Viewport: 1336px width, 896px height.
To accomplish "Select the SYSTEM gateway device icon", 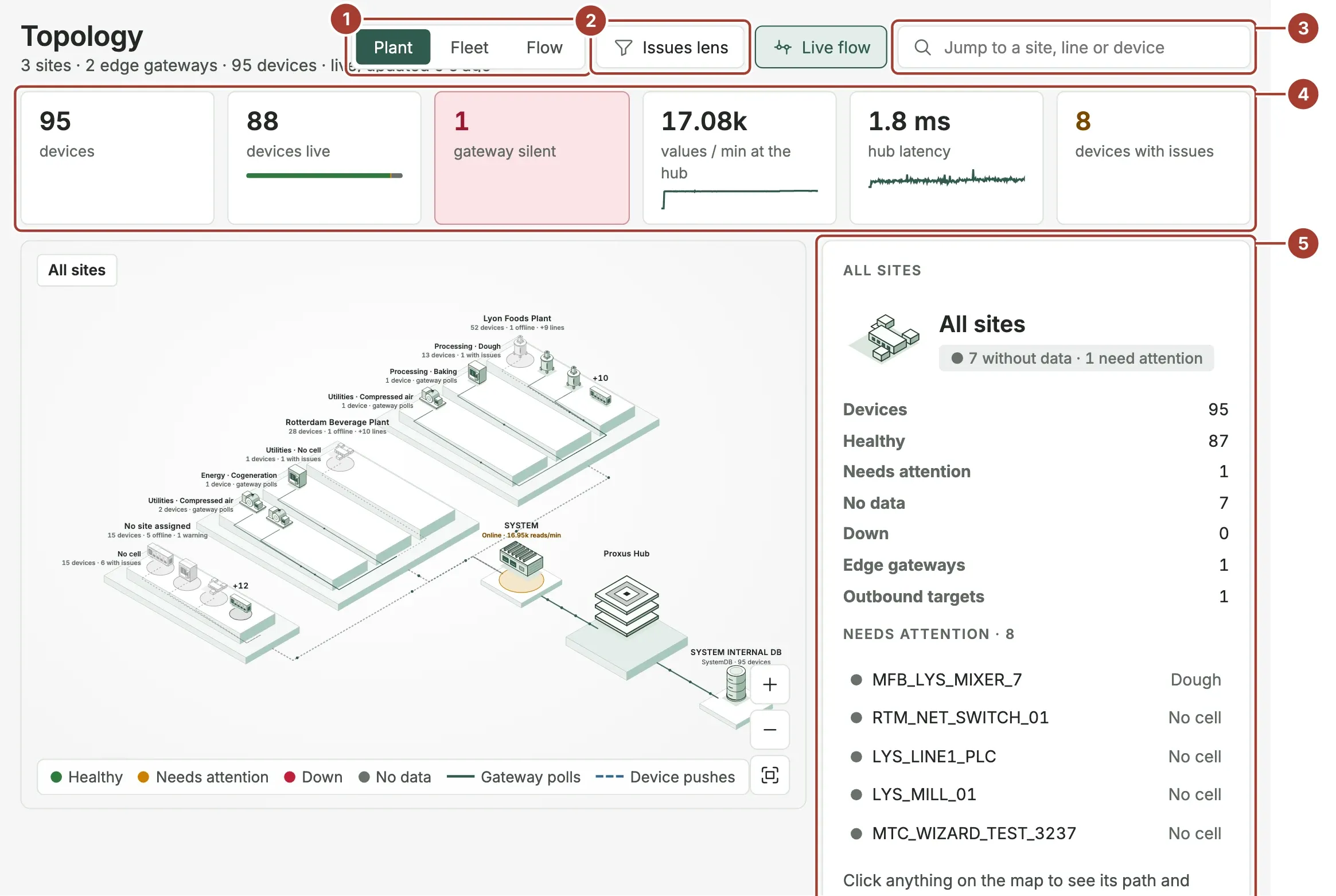I will click(521, 559).
